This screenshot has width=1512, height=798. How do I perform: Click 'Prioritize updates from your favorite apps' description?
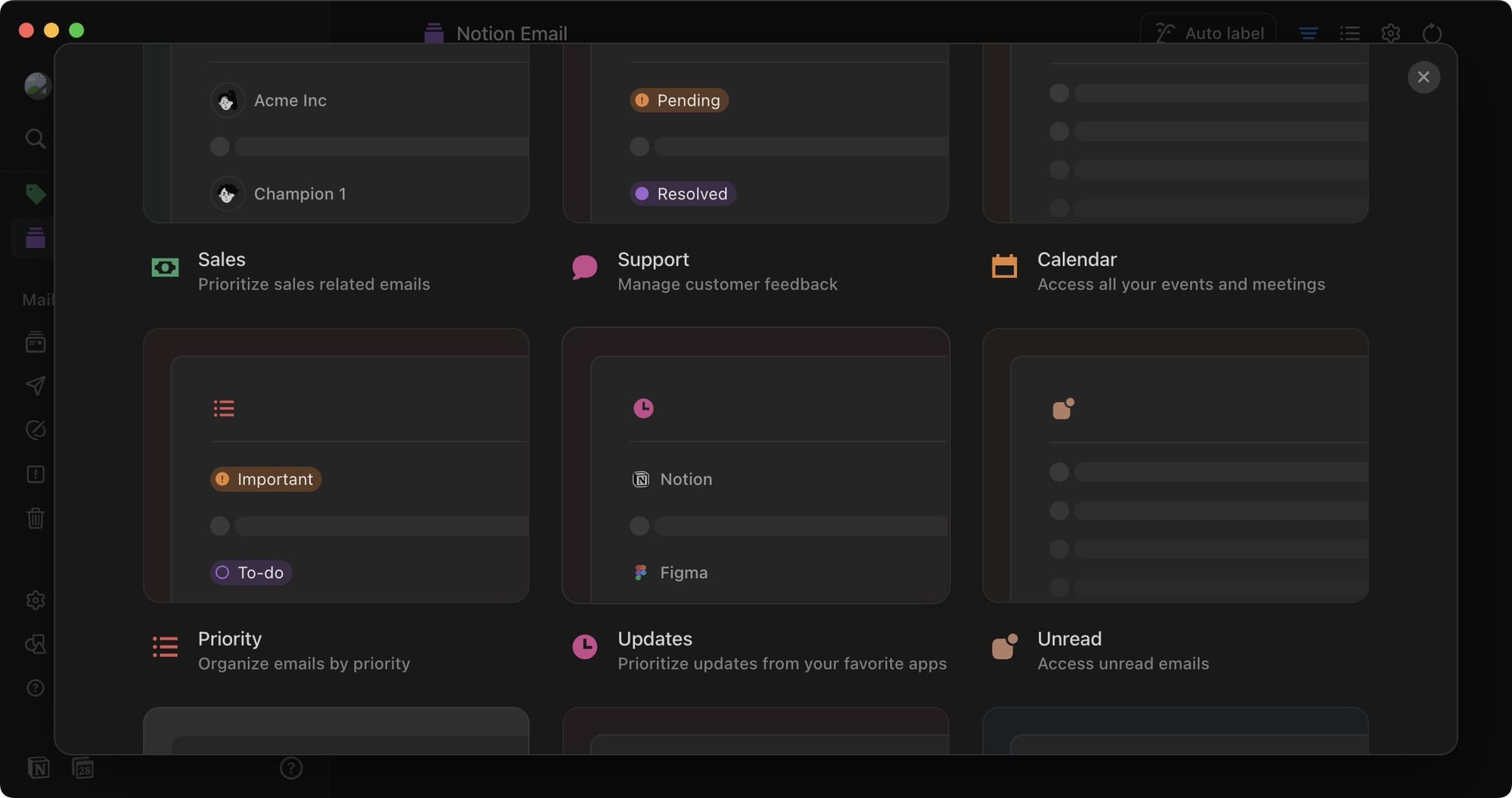click(x=782, y=663)
